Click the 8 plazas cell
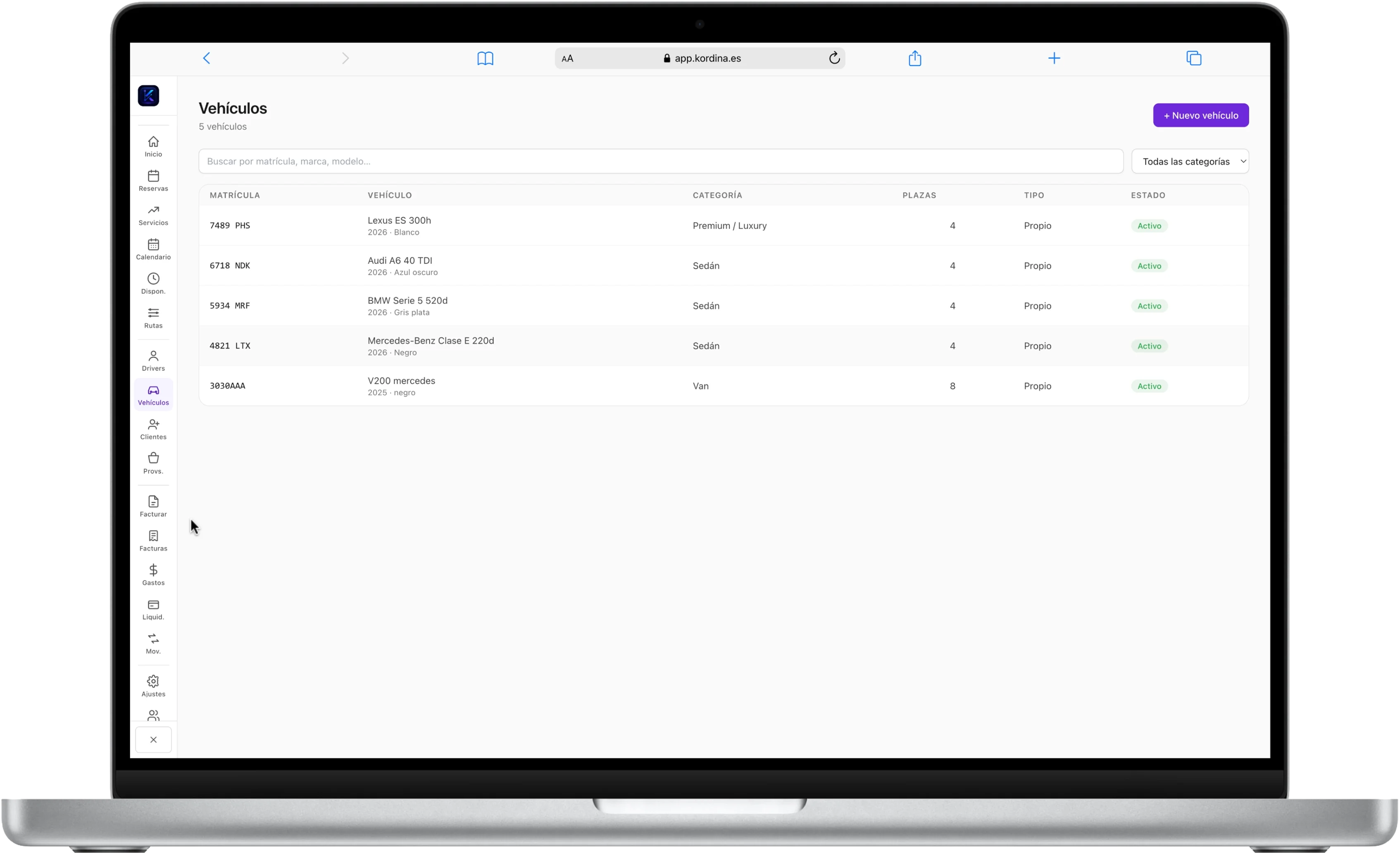 [x=952, y=386]
